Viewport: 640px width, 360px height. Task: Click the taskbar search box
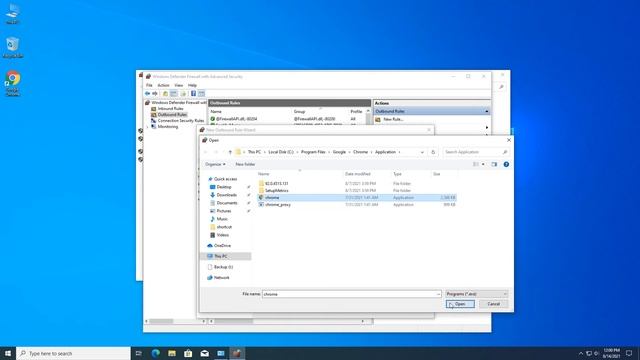pos(73,353)
